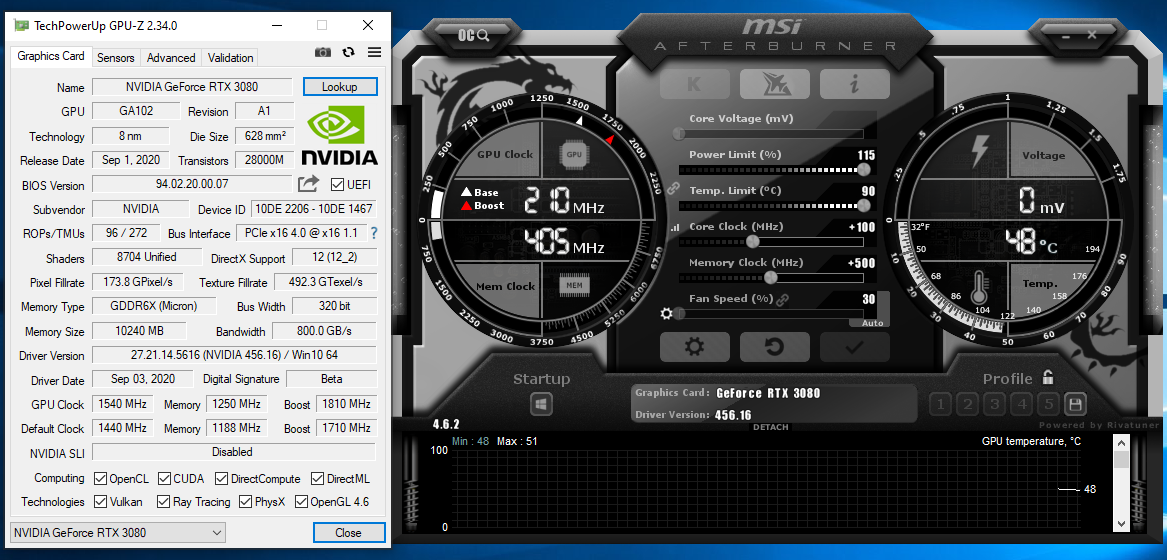Click the BIOS Version field
Screen dimensions: 1167x560
coord(192,184)
